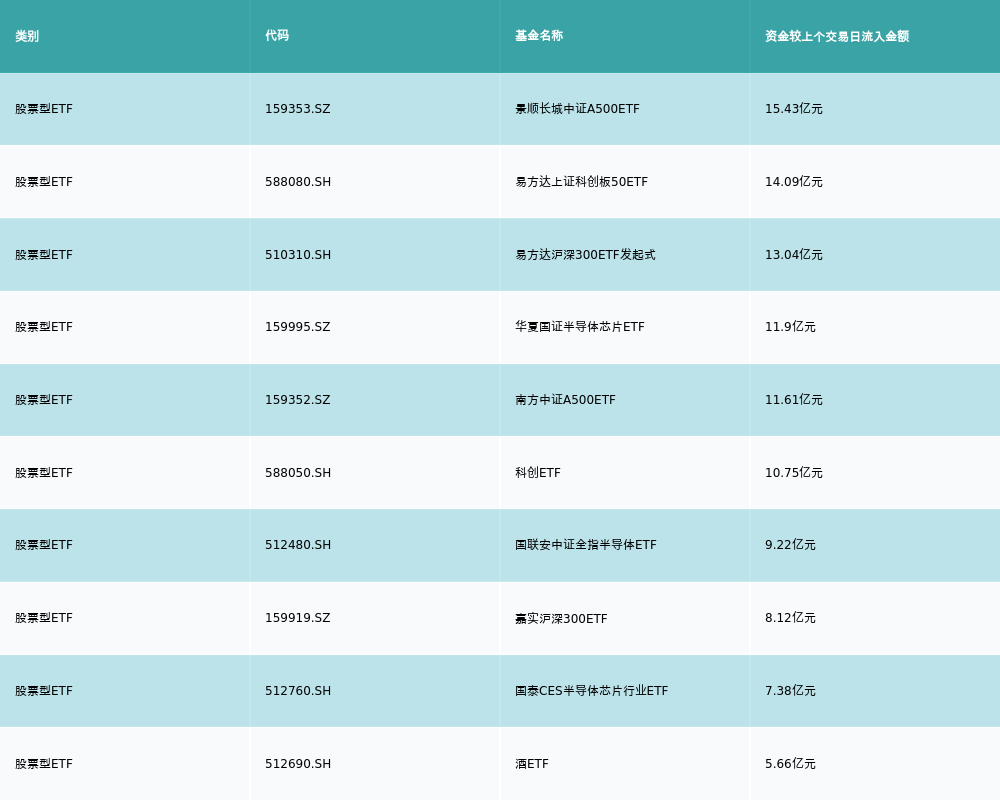1000x800 pixels.
Task: Click fund name 南方中证A500ETF
Action: point(566,400)
